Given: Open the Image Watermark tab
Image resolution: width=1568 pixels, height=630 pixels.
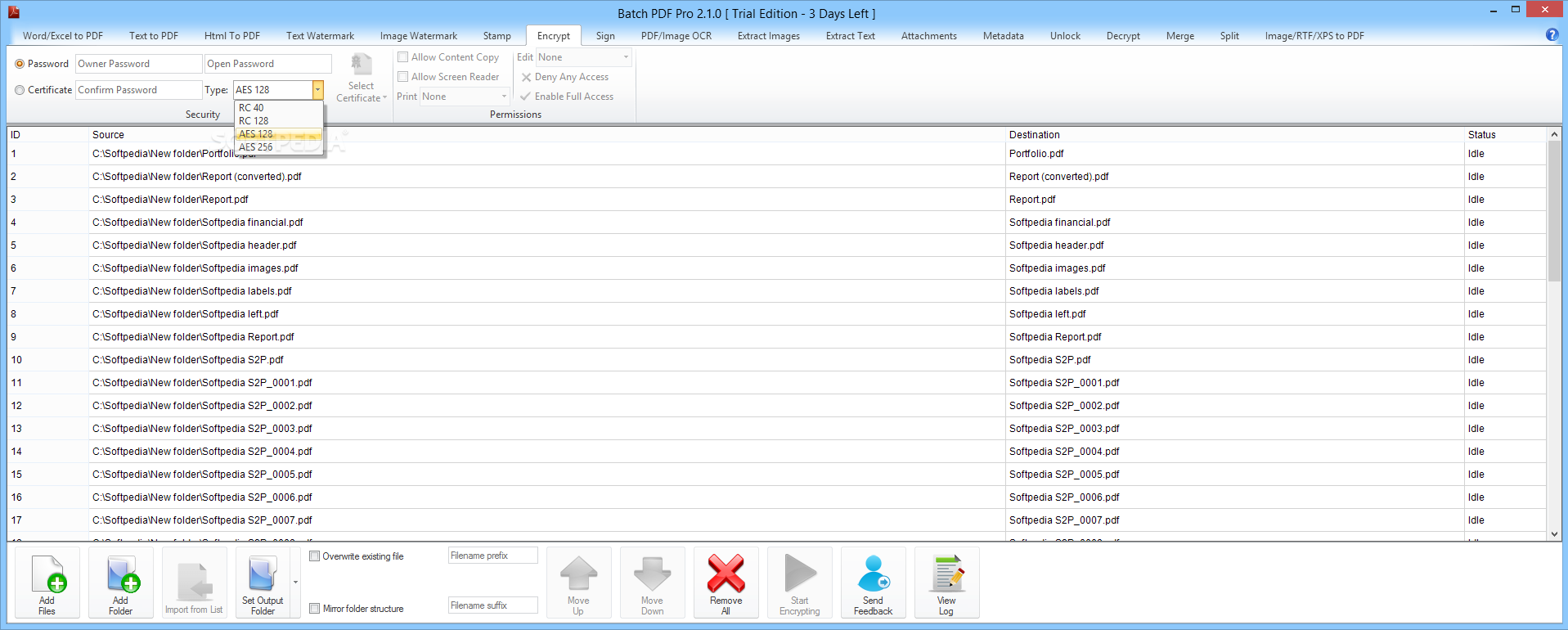Looking at the screenshot, I should coord(419,36).
